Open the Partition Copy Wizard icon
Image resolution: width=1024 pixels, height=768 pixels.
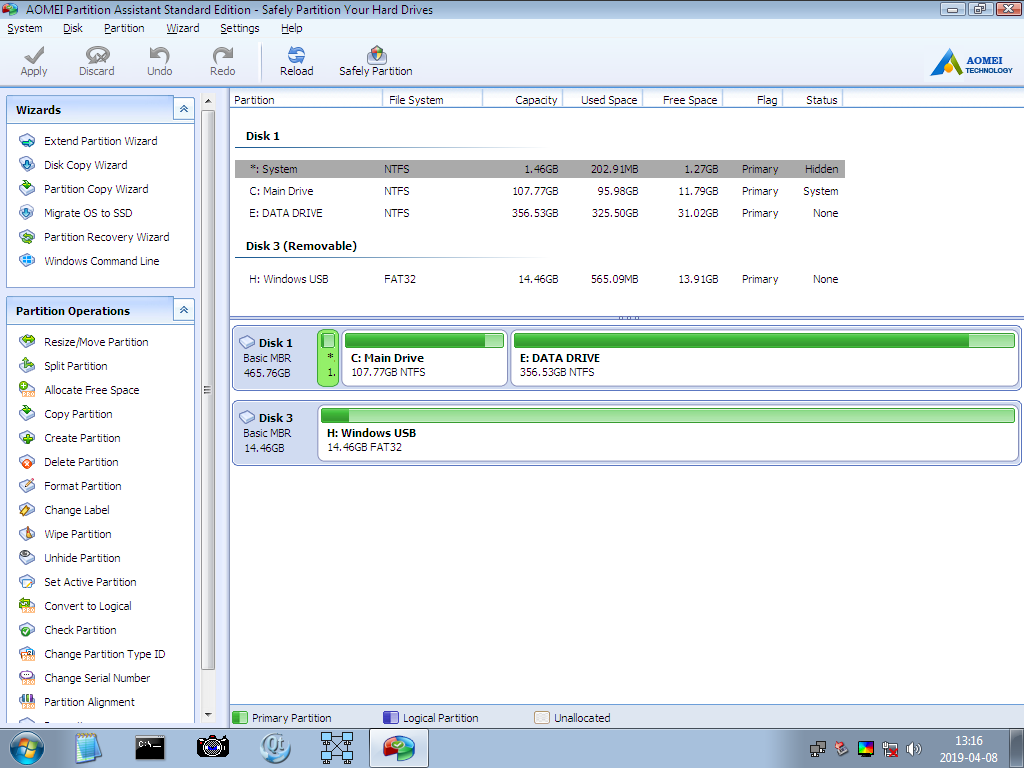click(x=27, y=189)
